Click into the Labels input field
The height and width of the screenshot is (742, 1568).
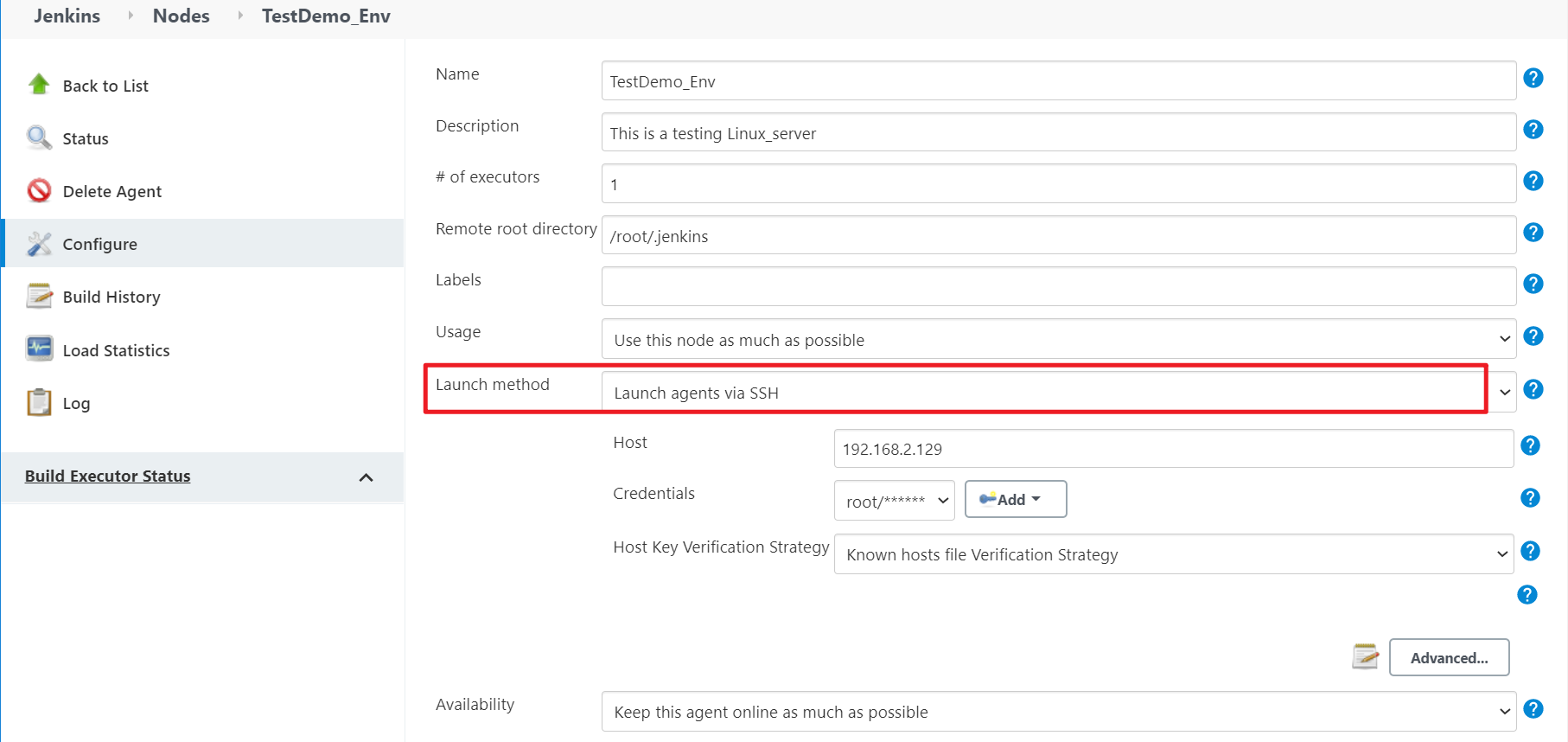tap(1058, 286)
